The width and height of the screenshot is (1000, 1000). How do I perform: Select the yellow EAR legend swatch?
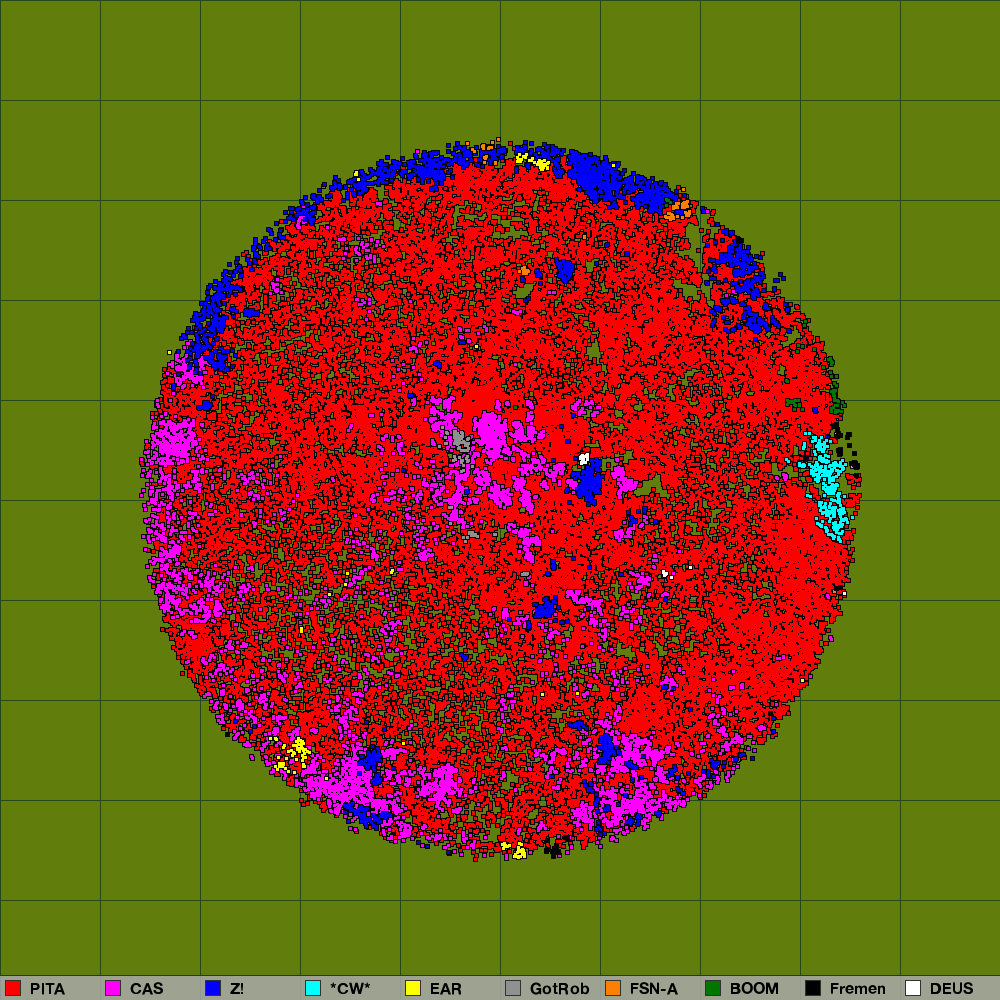(413, 988)
